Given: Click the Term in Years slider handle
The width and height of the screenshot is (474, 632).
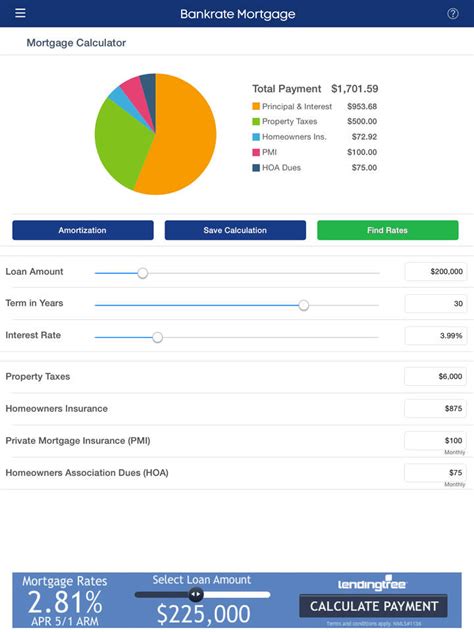Looking at the screenshot, I should 304,305.
